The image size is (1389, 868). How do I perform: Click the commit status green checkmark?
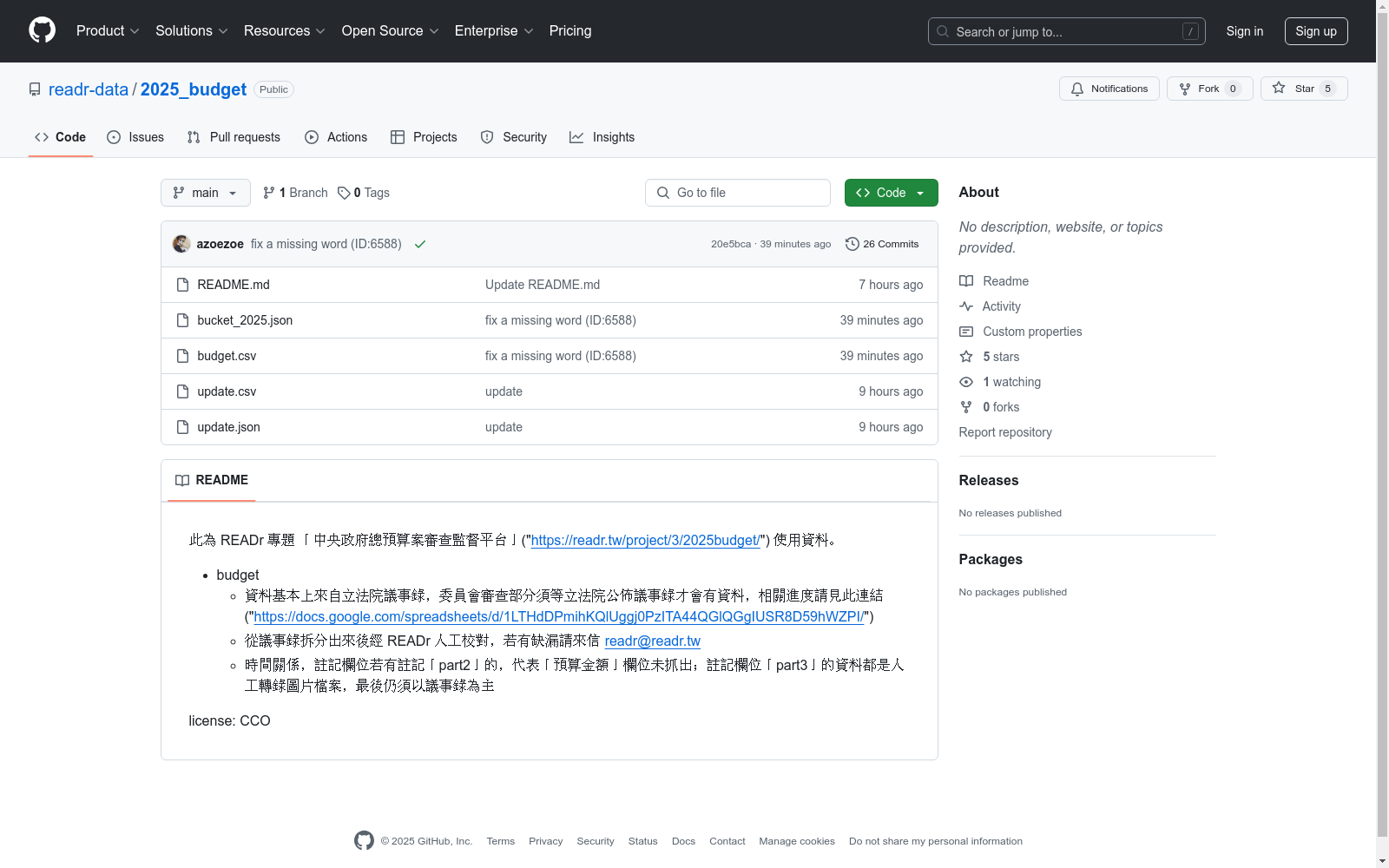coord(420,244)
